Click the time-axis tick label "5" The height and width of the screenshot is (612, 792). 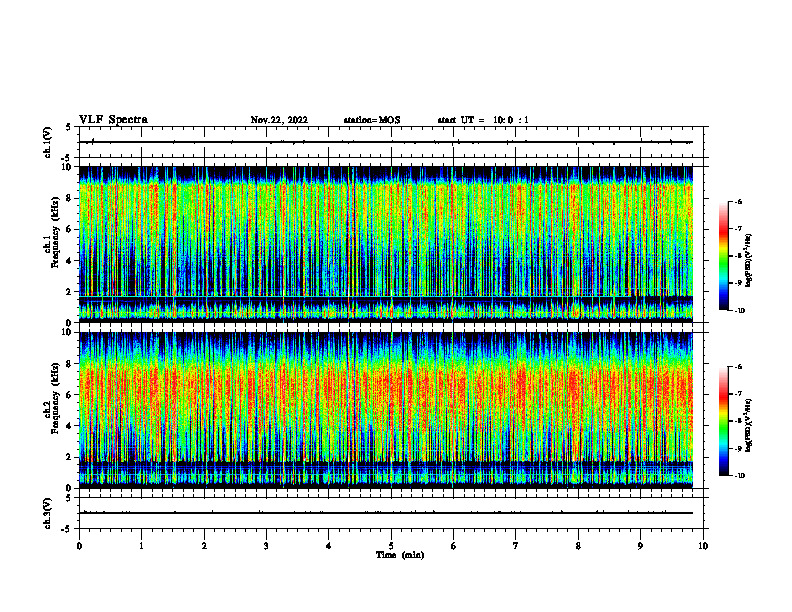tap(391, 546)
